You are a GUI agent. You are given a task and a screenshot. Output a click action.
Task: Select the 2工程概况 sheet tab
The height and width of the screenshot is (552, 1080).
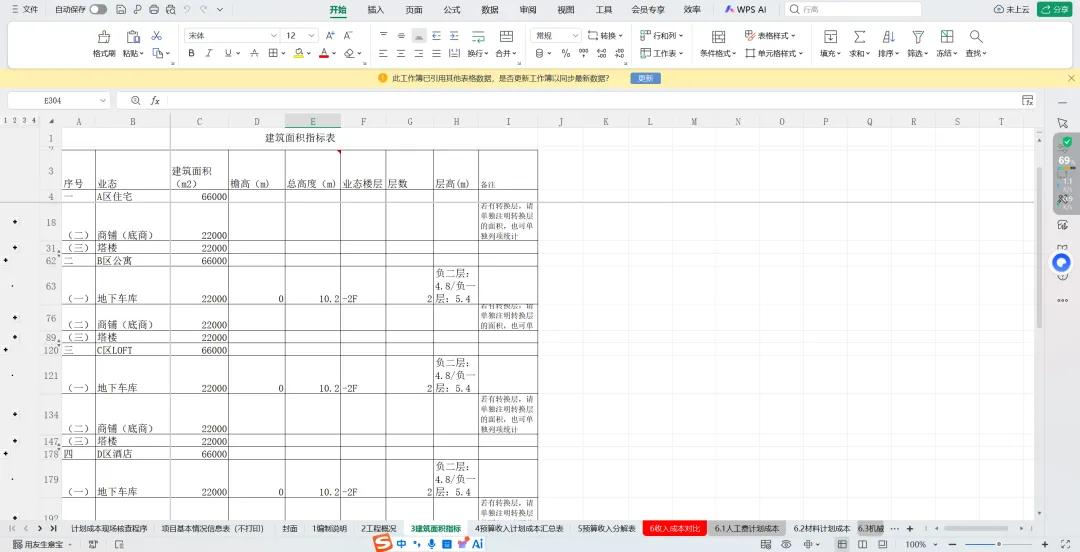click(379, 529)
